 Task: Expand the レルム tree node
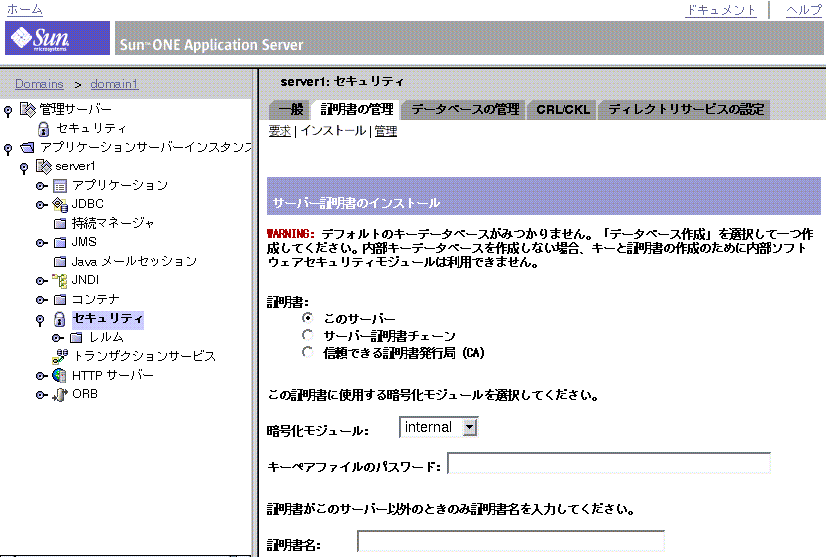[58, 338]
